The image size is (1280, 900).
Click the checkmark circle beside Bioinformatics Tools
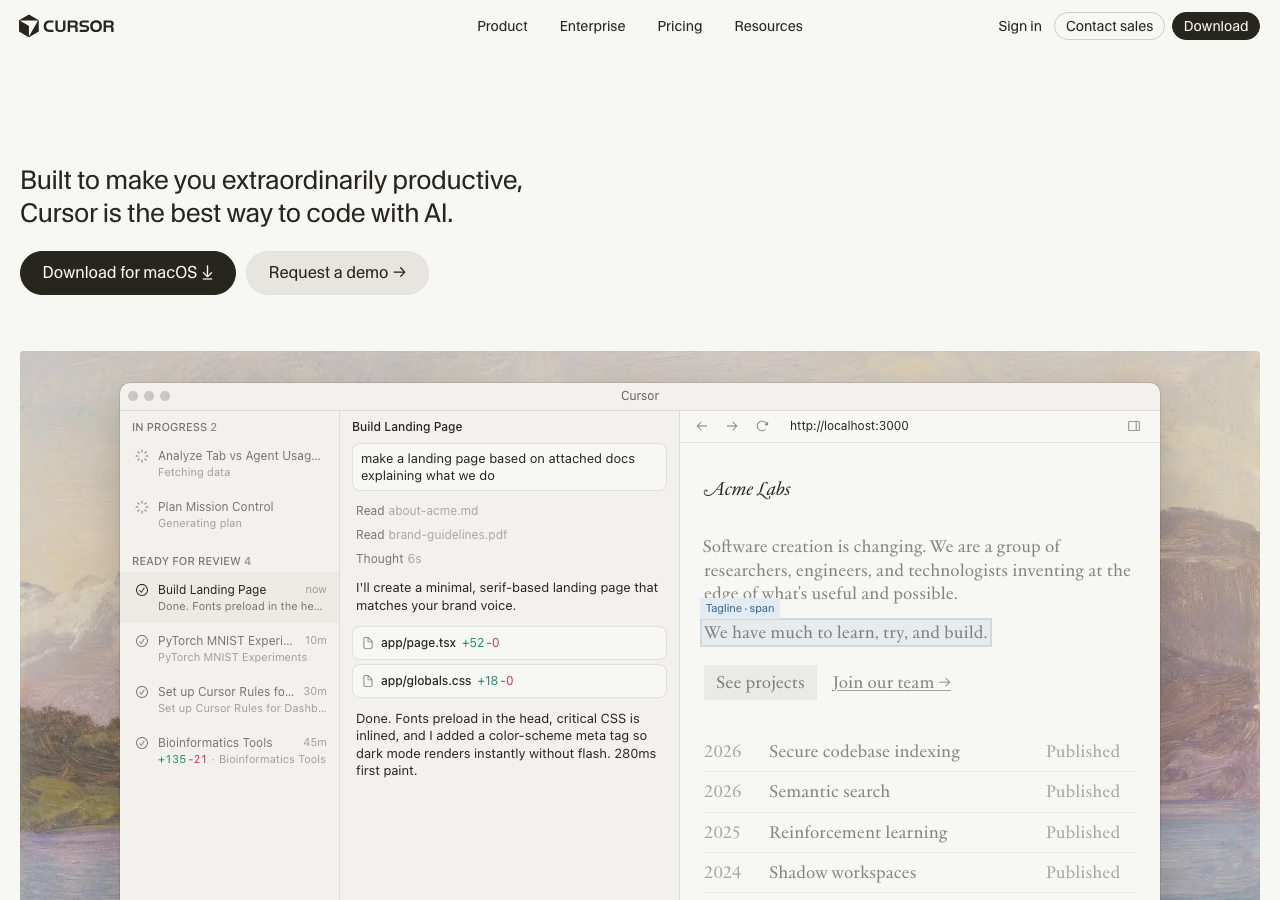(142, 743)
